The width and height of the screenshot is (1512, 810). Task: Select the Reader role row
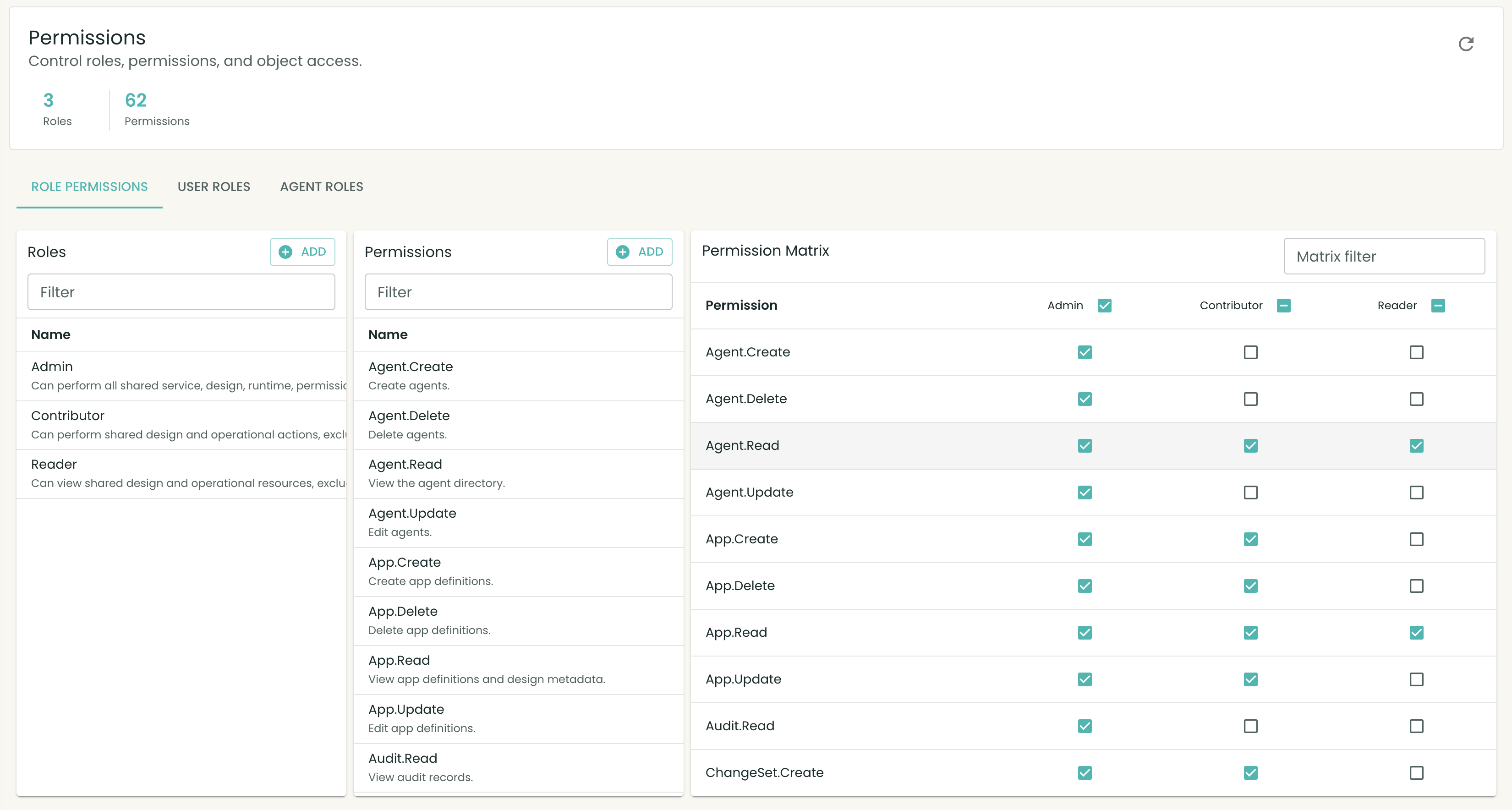pos(181,474)
